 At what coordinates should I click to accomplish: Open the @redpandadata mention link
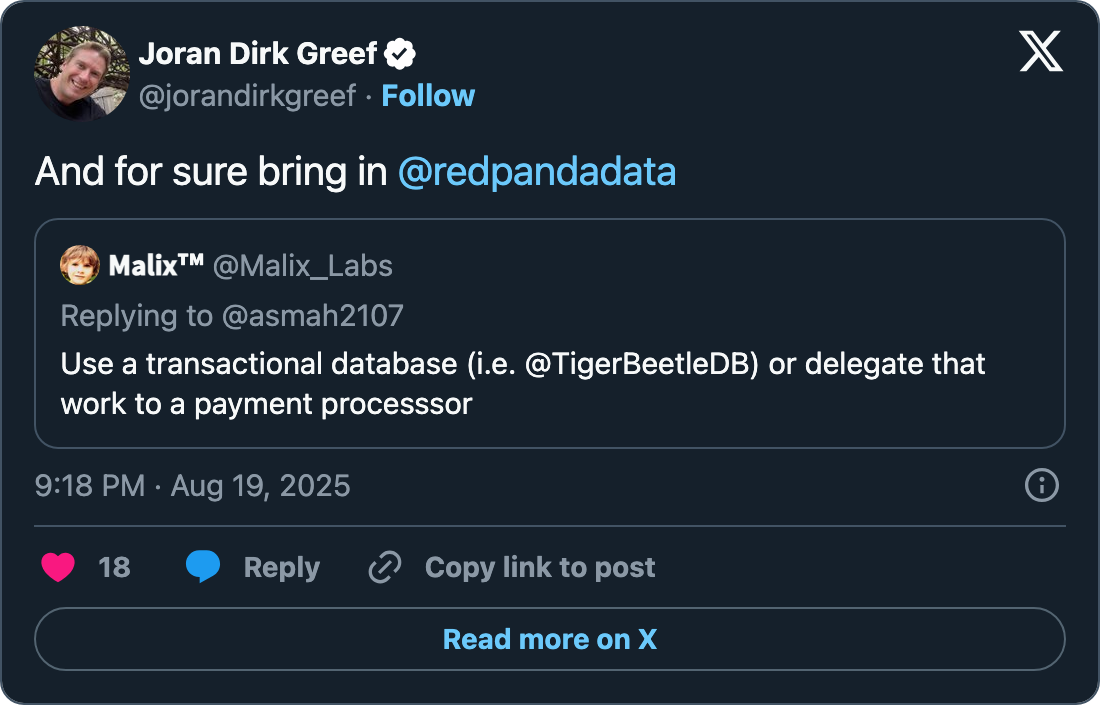pyautogui.click(x=536, y=173)
